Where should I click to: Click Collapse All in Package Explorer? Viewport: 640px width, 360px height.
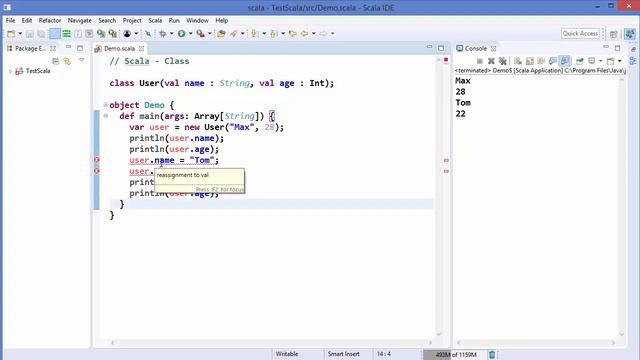pos(56,61)
